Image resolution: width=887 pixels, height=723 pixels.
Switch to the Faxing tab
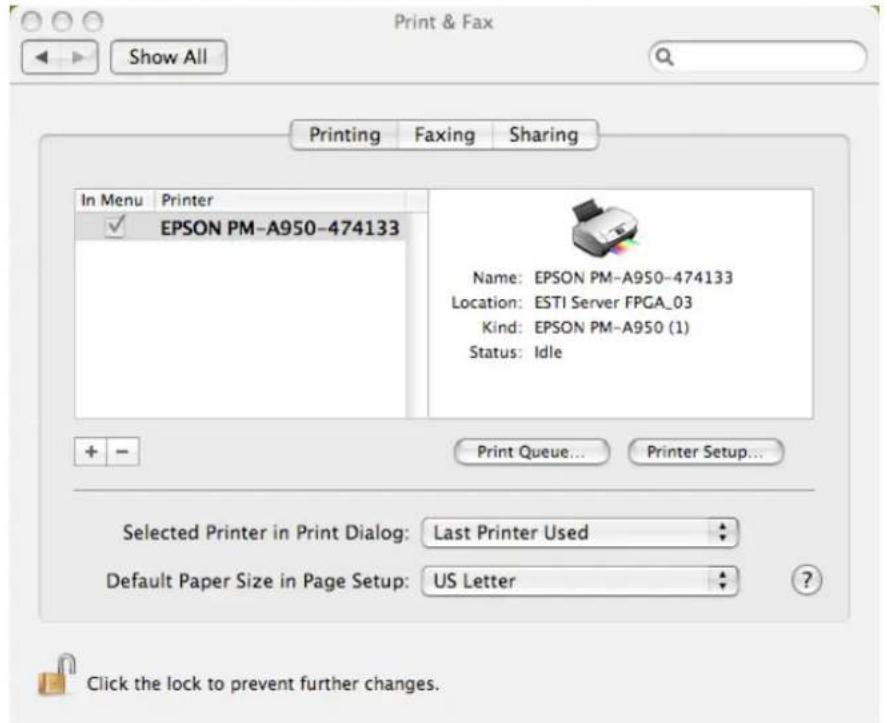point(445,135)
